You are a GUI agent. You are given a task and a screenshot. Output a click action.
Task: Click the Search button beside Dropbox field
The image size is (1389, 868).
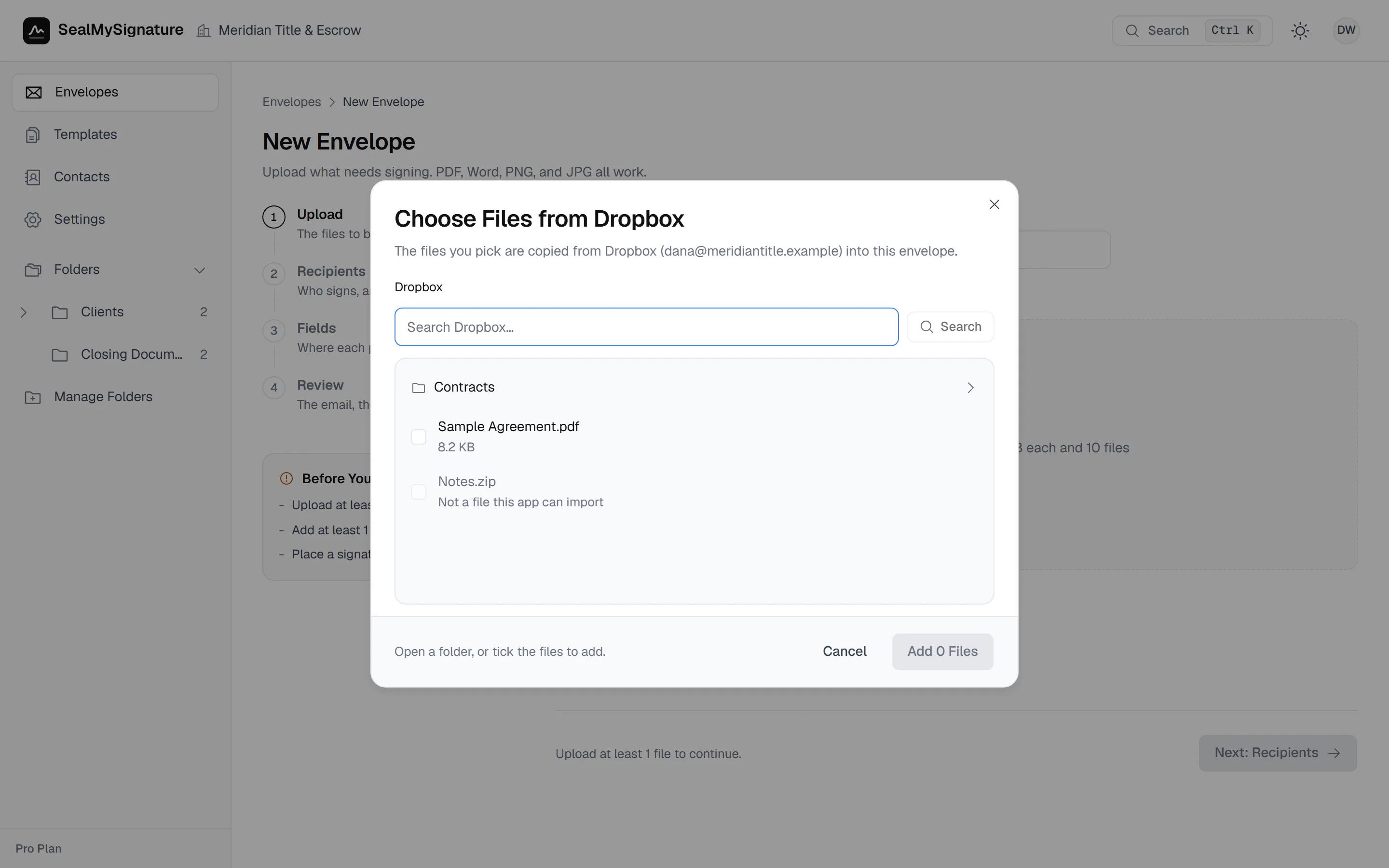click(951, 326)
